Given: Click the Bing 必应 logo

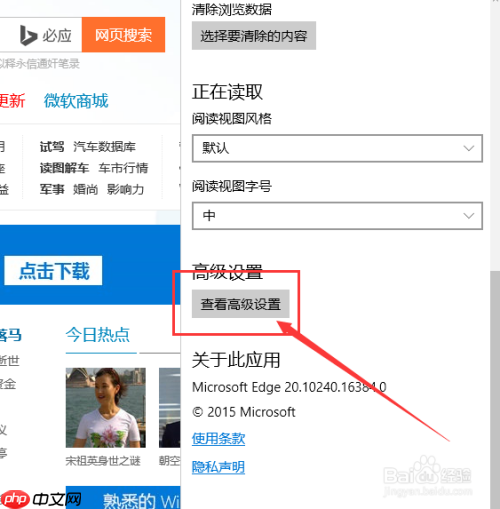Looking at the screenshot, I should point(46,35).
